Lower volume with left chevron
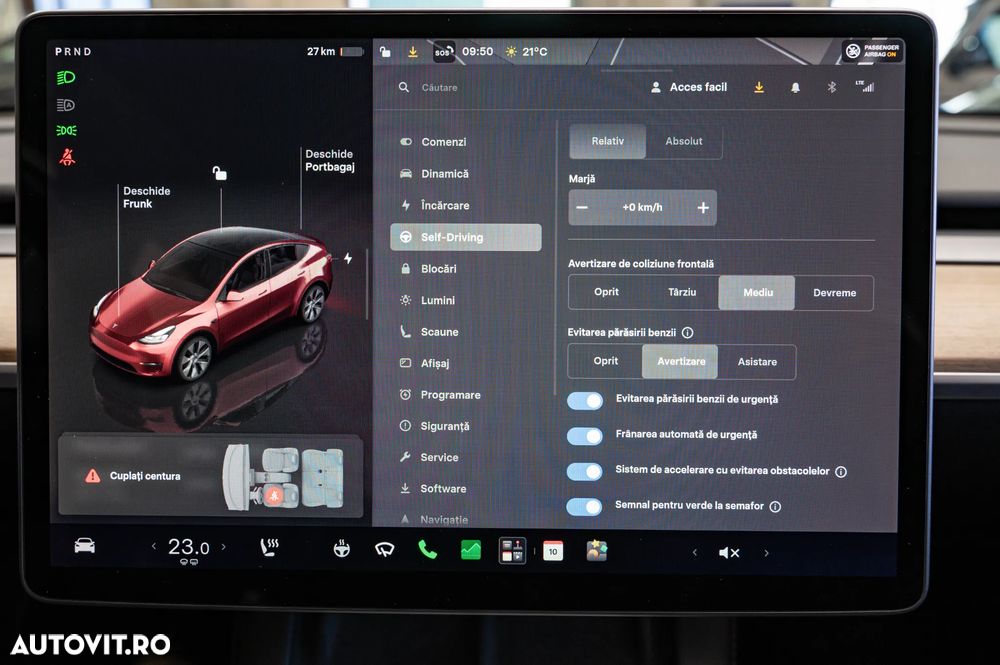This screenshot has width=1000, height=665. point(695,552)
